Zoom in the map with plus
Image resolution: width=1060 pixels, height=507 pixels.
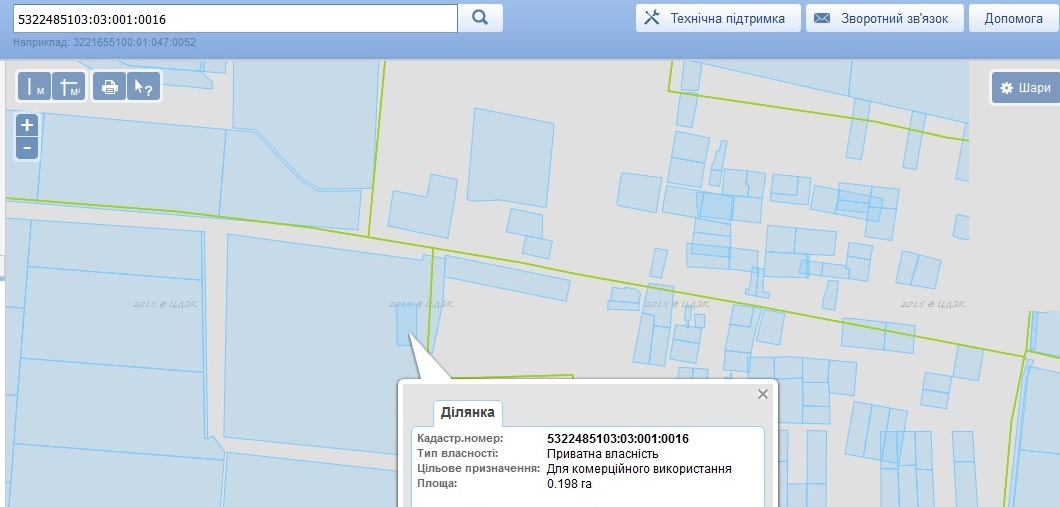pyautogui.click(x=27, y=125)
